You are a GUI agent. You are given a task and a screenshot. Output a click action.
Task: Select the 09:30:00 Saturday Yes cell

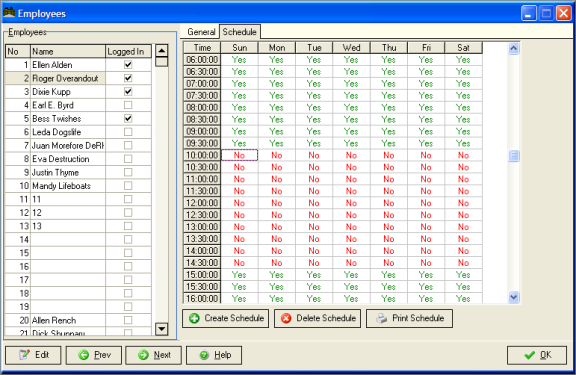(x=463, y=143)
